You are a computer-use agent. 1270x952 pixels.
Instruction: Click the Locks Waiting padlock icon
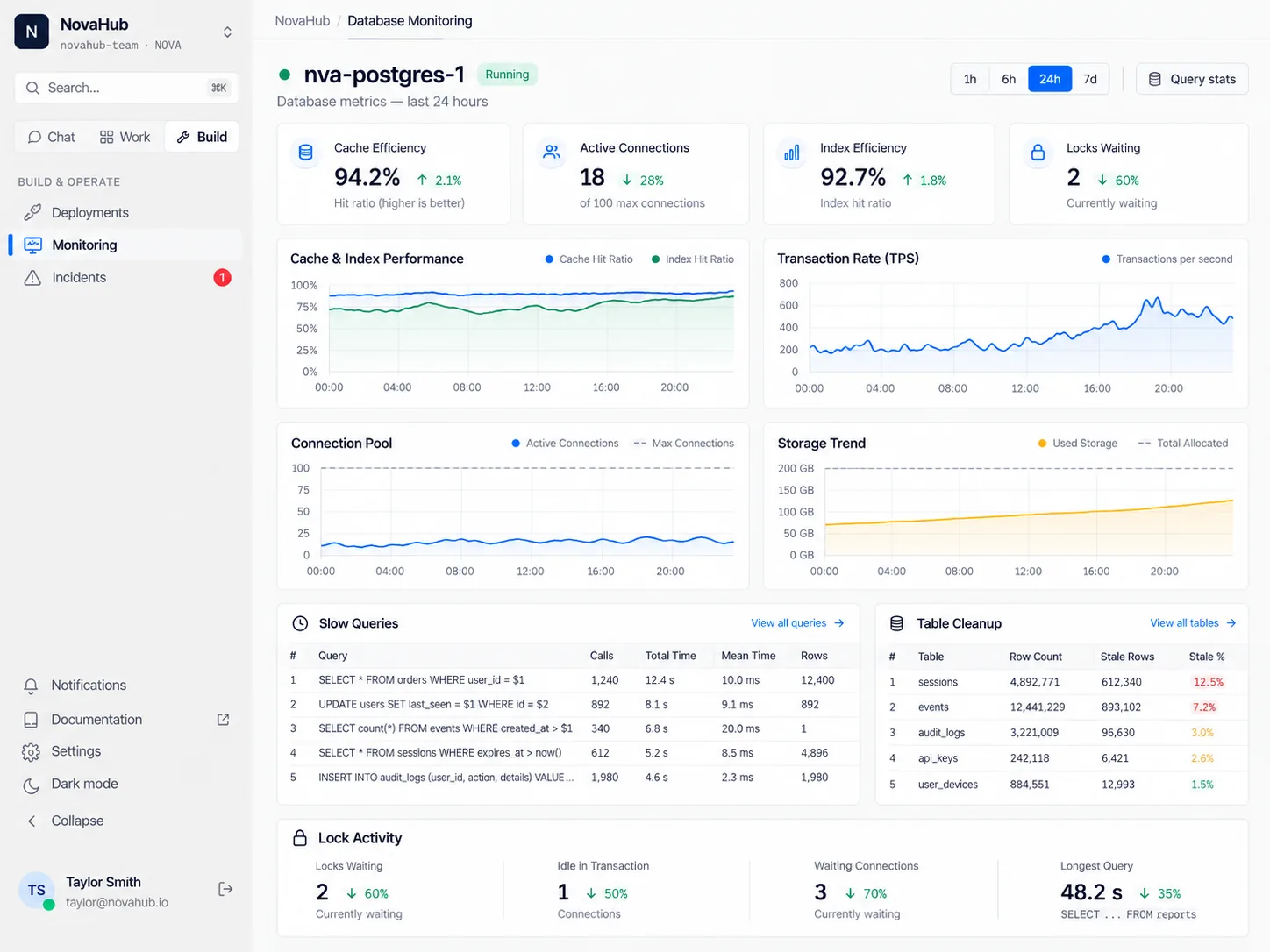coord(1038,153)
